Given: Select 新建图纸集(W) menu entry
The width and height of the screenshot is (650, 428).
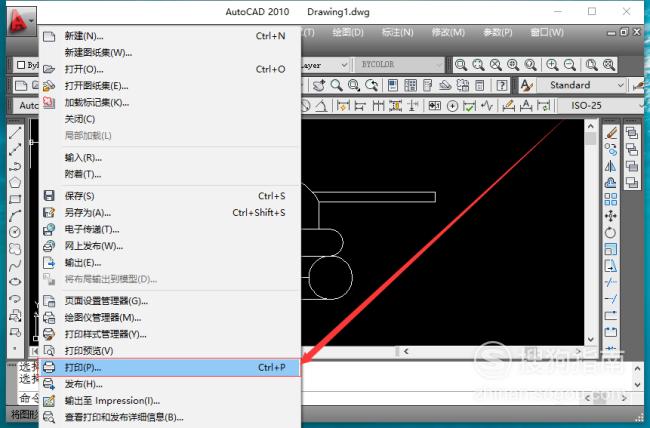Looking at the screenshot, I should [x=170, y=53].
